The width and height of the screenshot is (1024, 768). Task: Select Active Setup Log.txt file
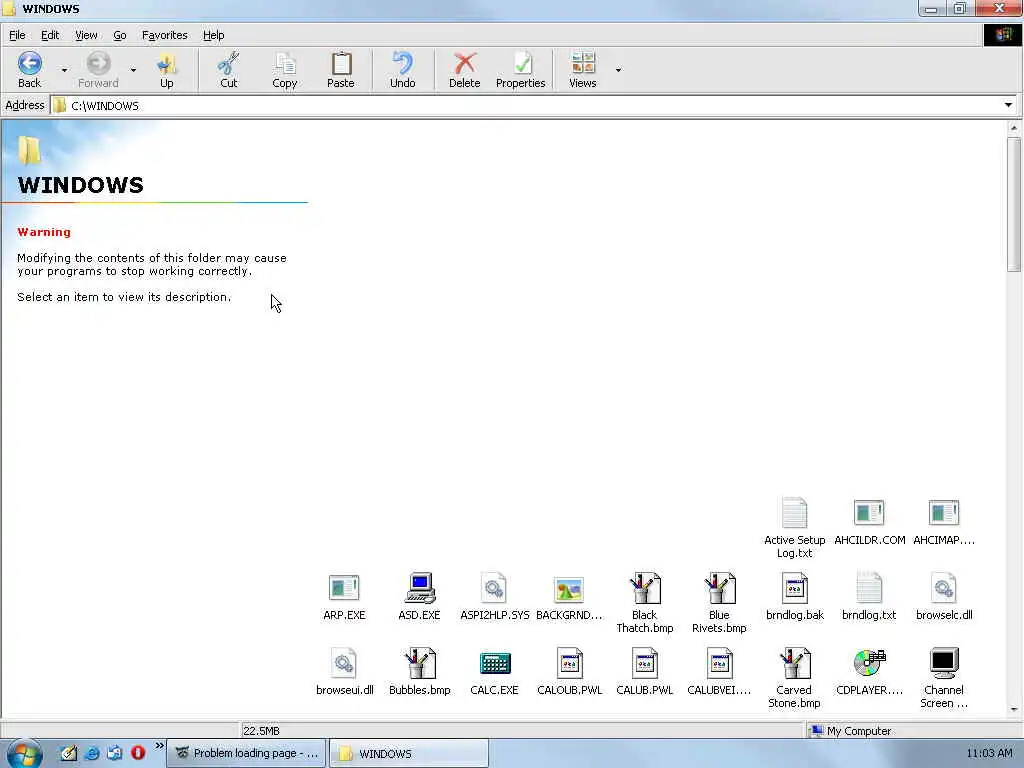pyautogui.click(x=795, y=528)
